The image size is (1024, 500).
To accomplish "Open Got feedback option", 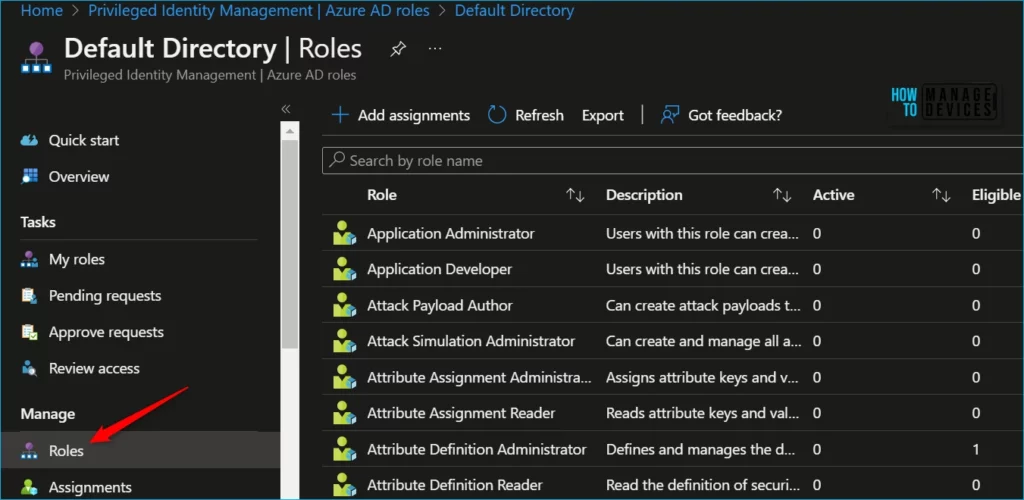I will click(x=721, y=115).
